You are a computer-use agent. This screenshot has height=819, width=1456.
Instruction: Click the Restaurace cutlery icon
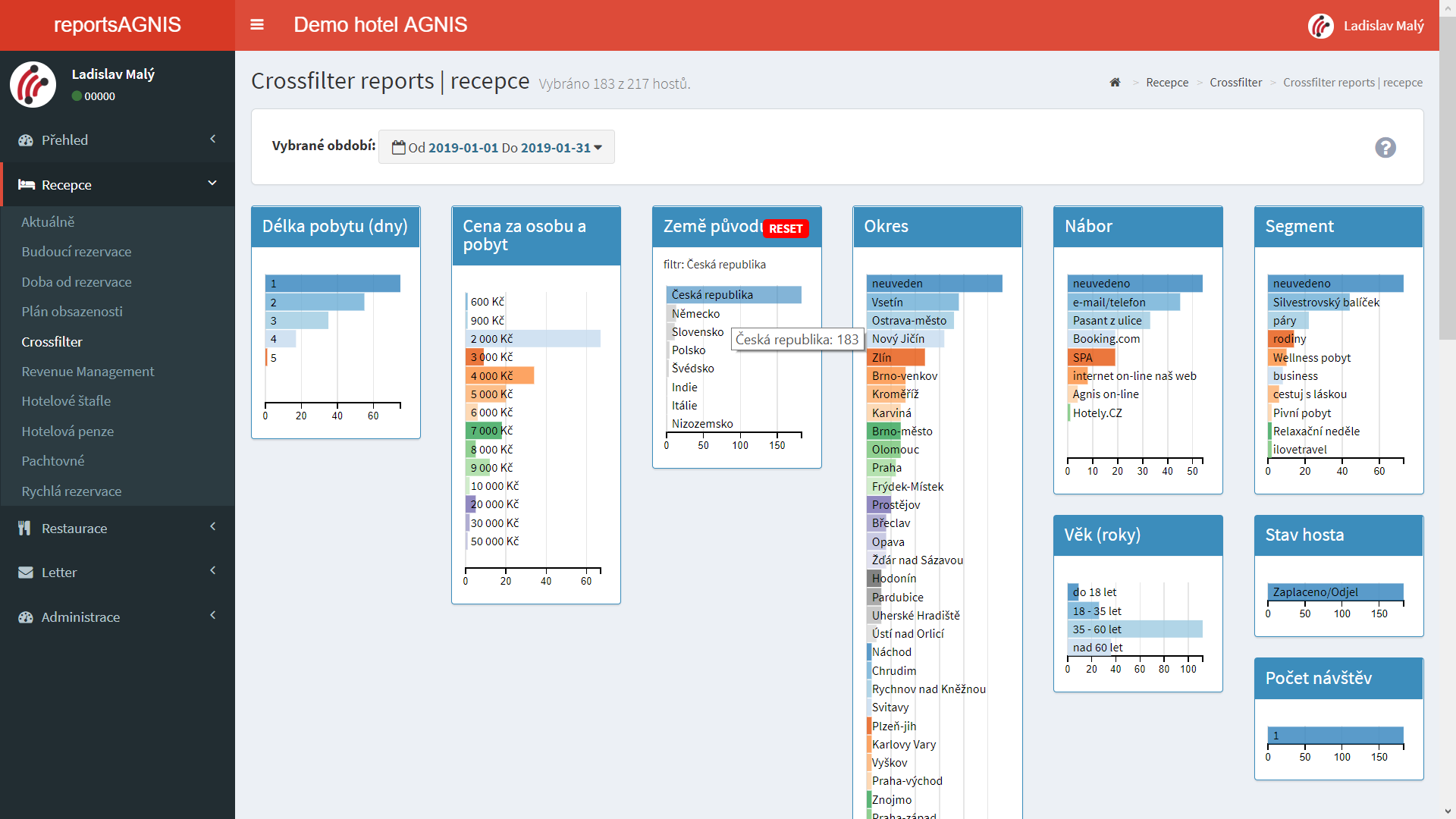click(x=25, y=529)
